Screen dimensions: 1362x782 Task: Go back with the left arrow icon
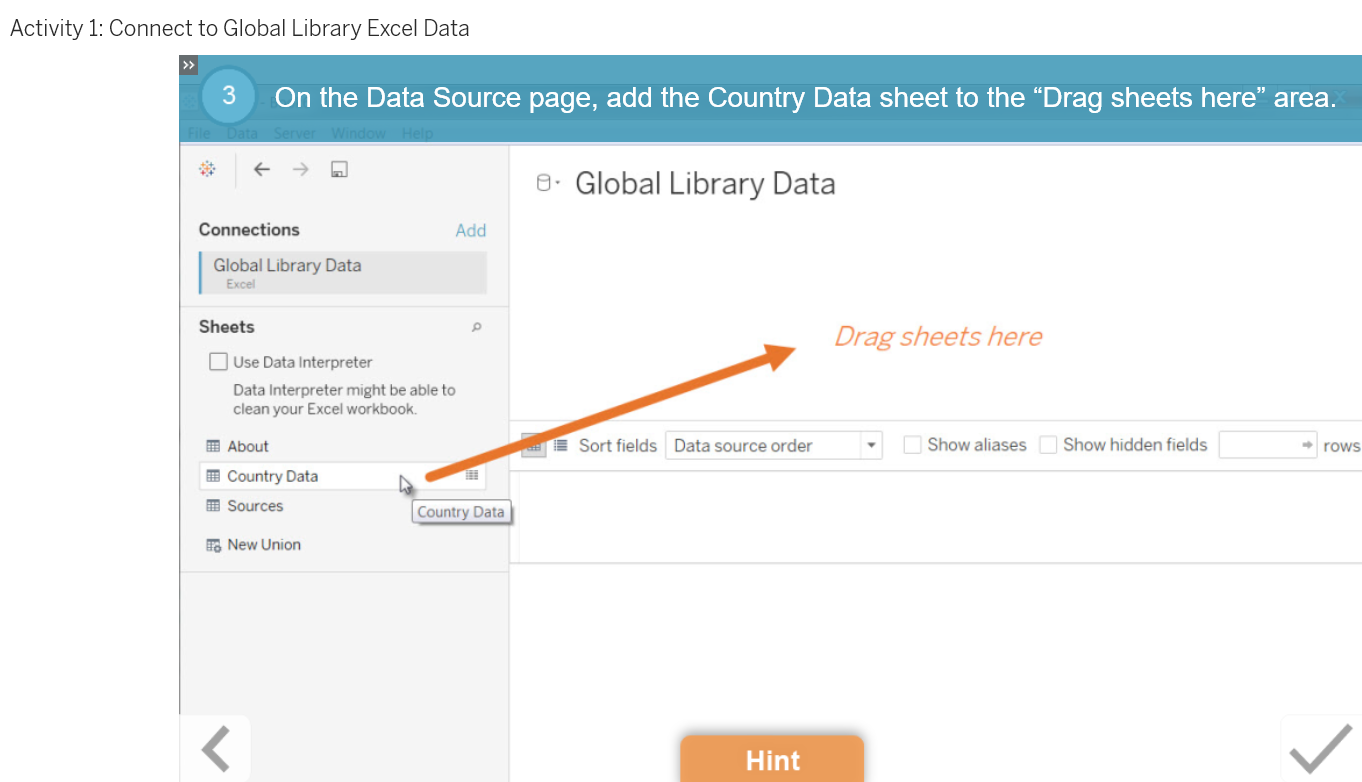point(262,169)
